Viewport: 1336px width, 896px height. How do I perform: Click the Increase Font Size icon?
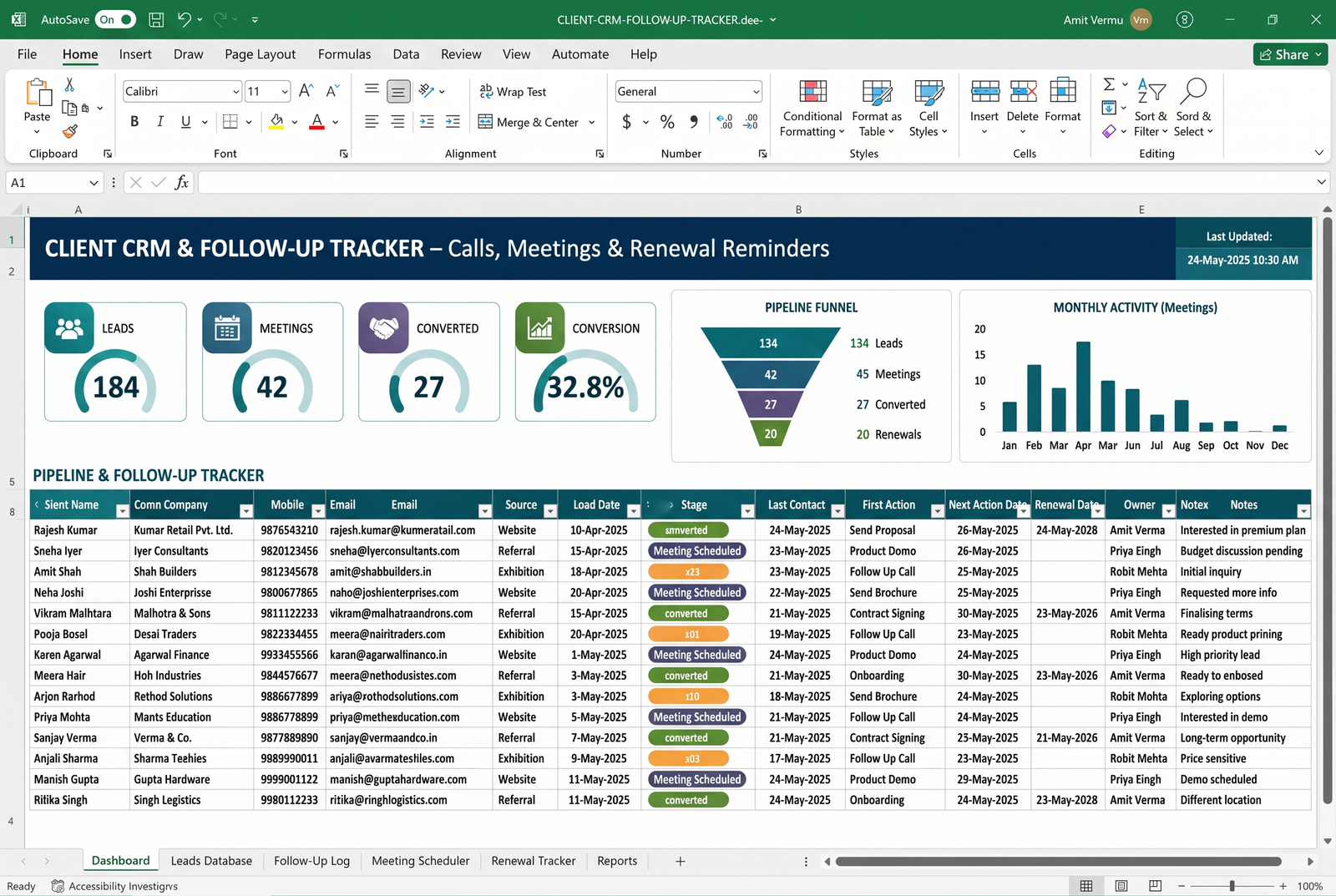pyautogui.click(x=306, y=91)
